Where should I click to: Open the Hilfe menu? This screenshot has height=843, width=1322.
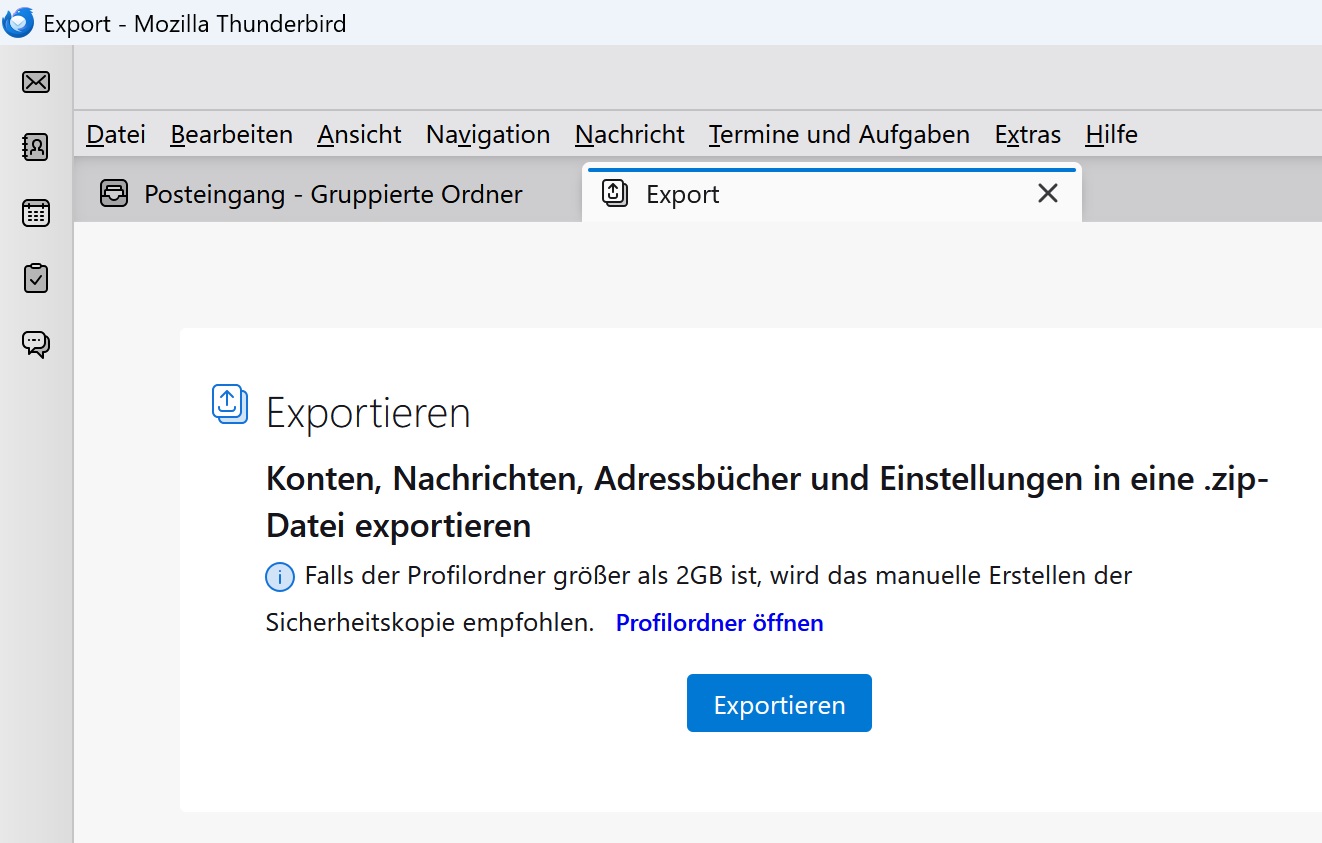pyautogui.click(x=1111, y=135)
